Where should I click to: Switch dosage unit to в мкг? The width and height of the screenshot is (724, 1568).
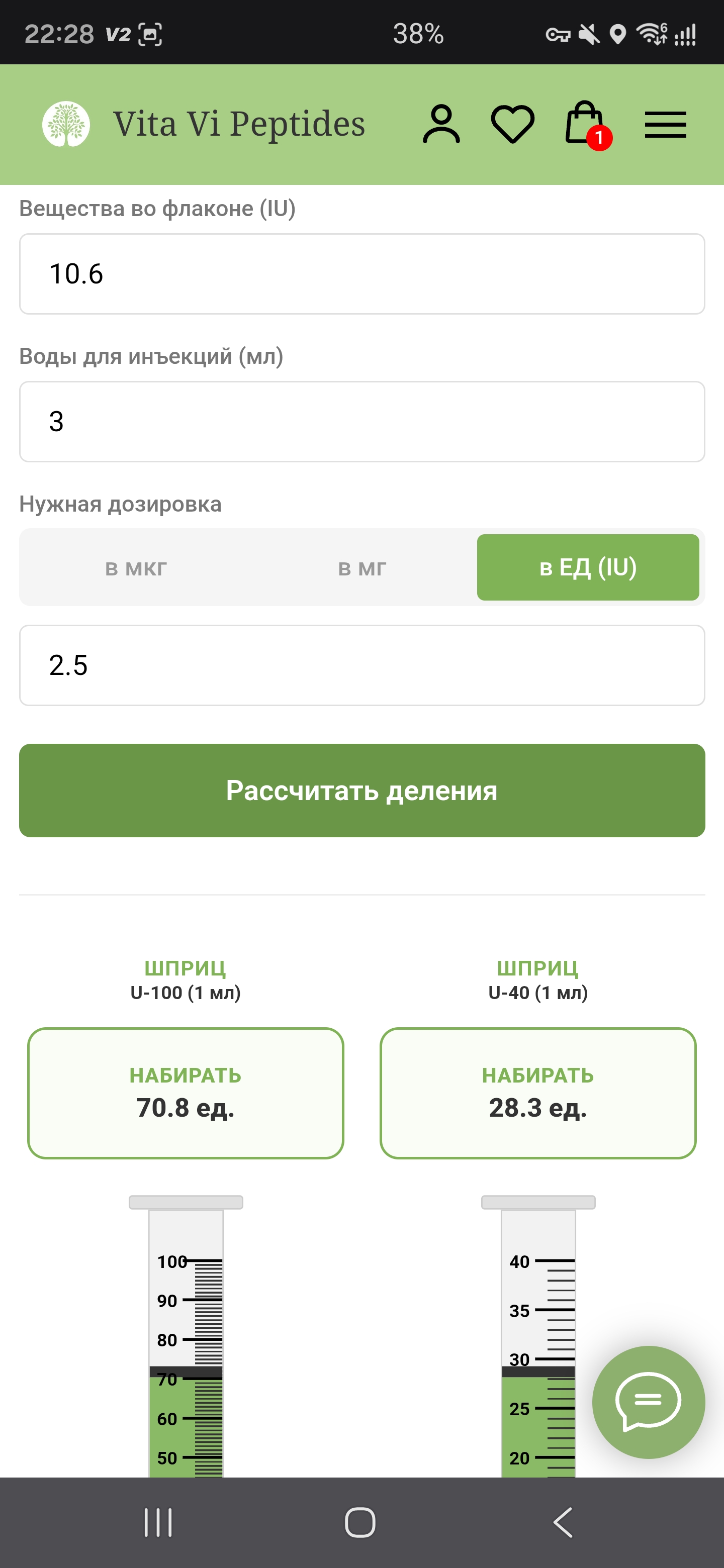(x=136, y=568)
